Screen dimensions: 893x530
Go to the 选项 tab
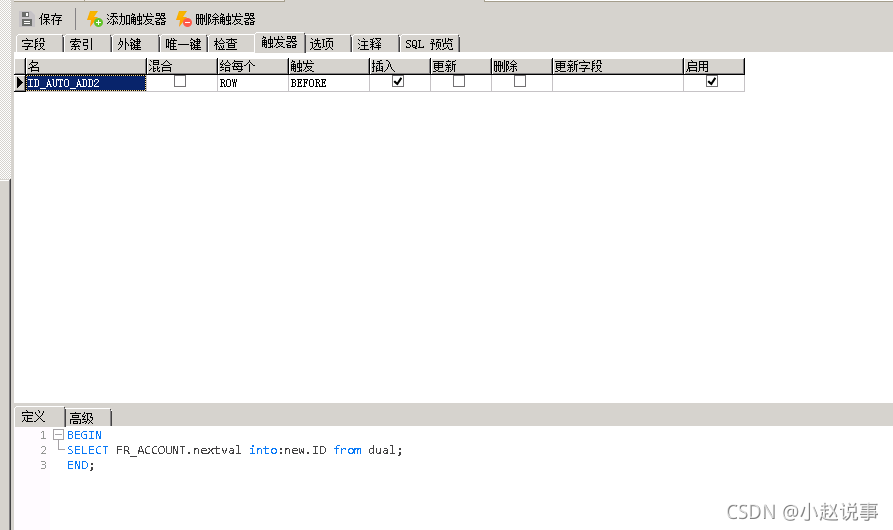[x=327, y=44]
